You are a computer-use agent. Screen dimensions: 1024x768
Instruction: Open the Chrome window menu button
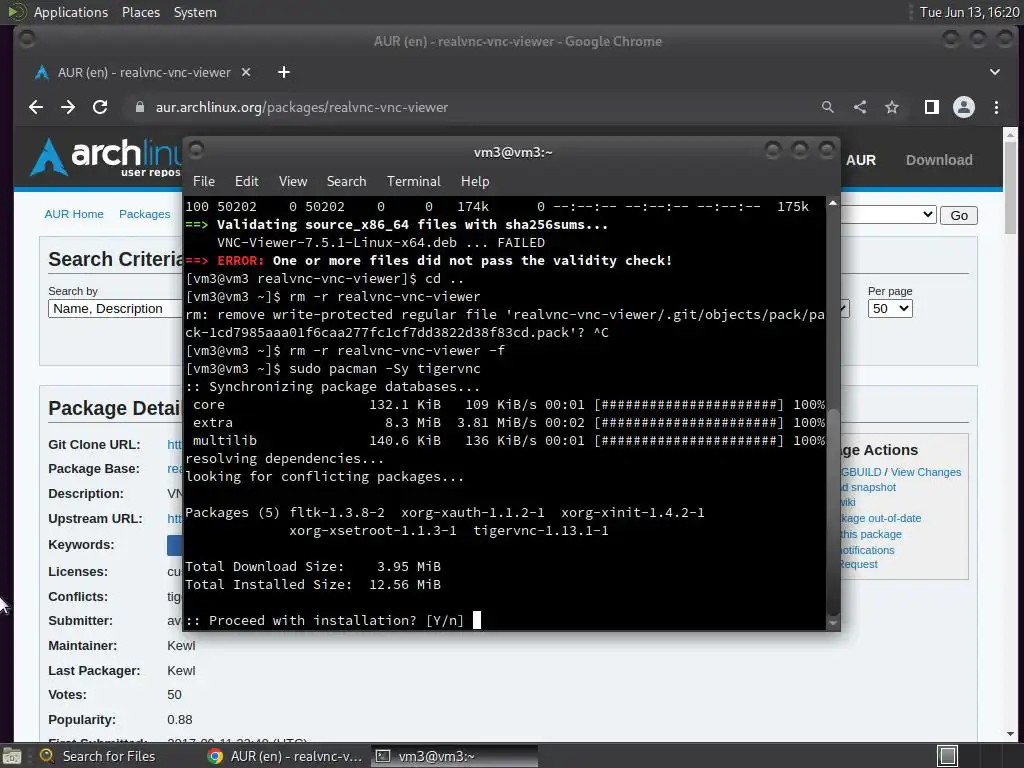click(27, 40)
